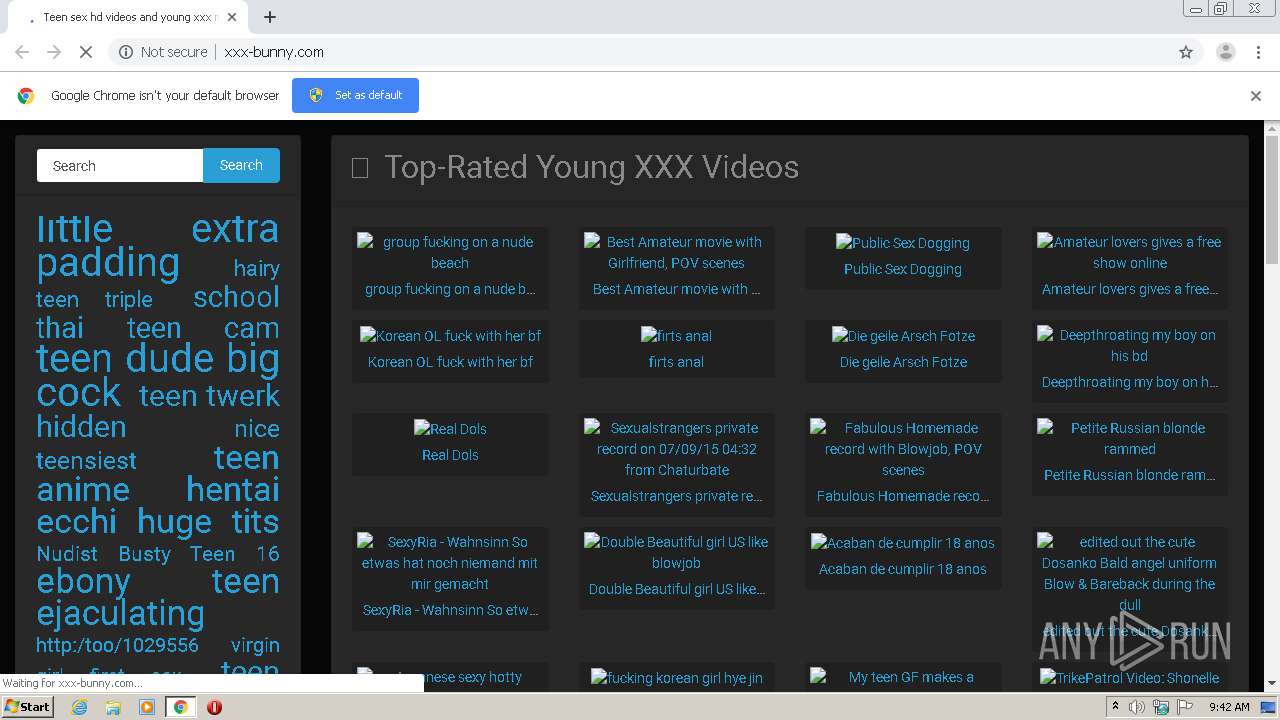Open the Chrome profile avatar
Viewport: 1280px width, 720px height.
click(1225, 52)
